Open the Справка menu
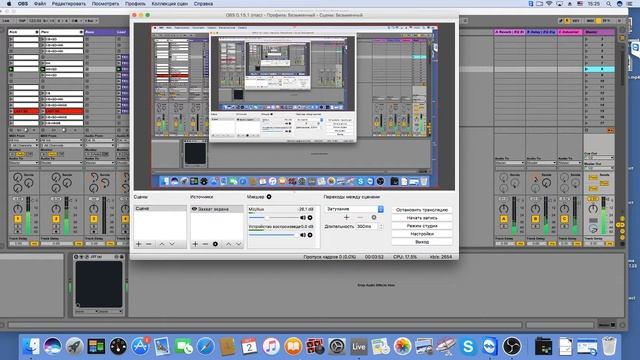Viewport: 640px width, 360px height. [203, 4]
